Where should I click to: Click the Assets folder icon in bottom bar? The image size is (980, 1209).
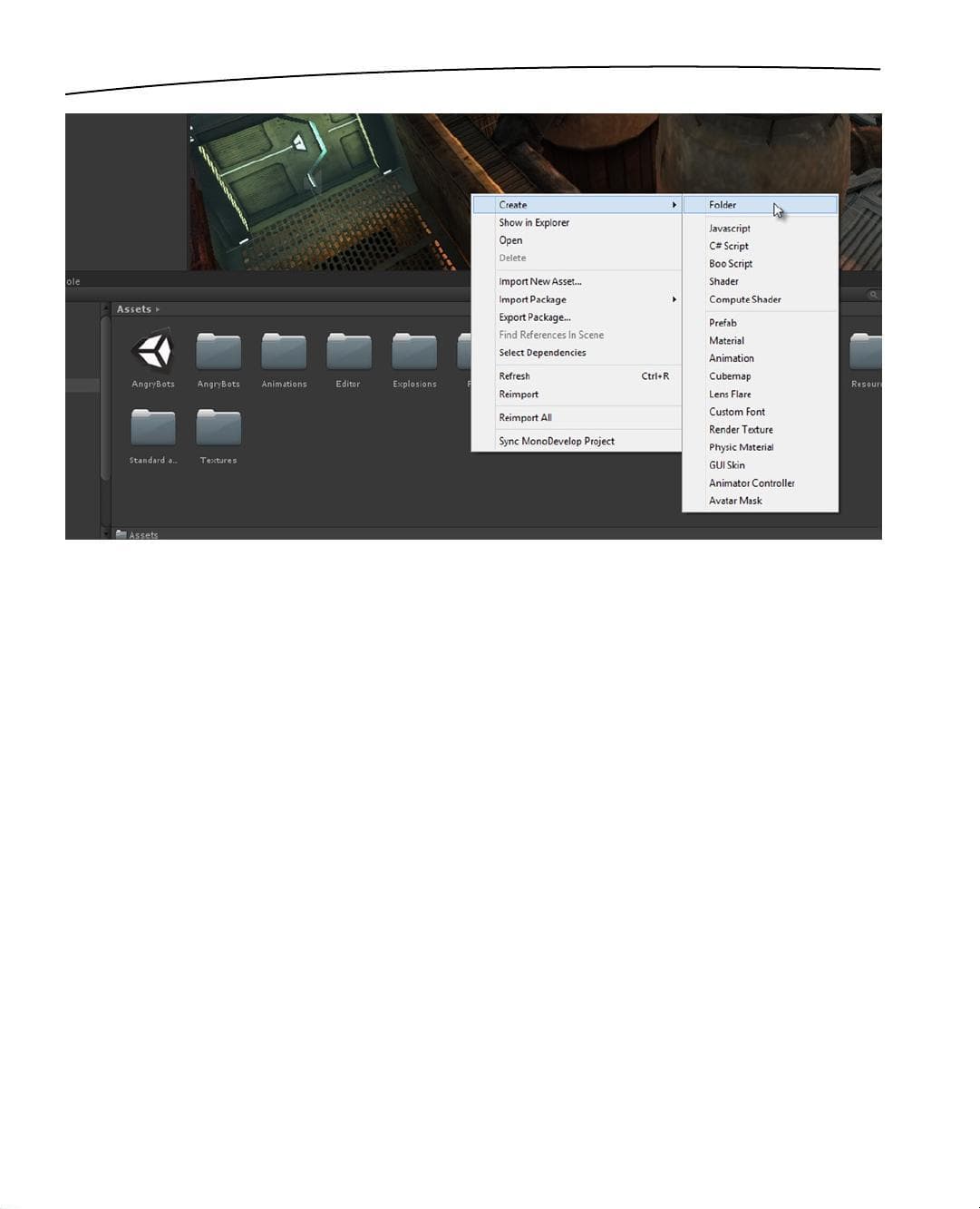(x=121, y=534)
